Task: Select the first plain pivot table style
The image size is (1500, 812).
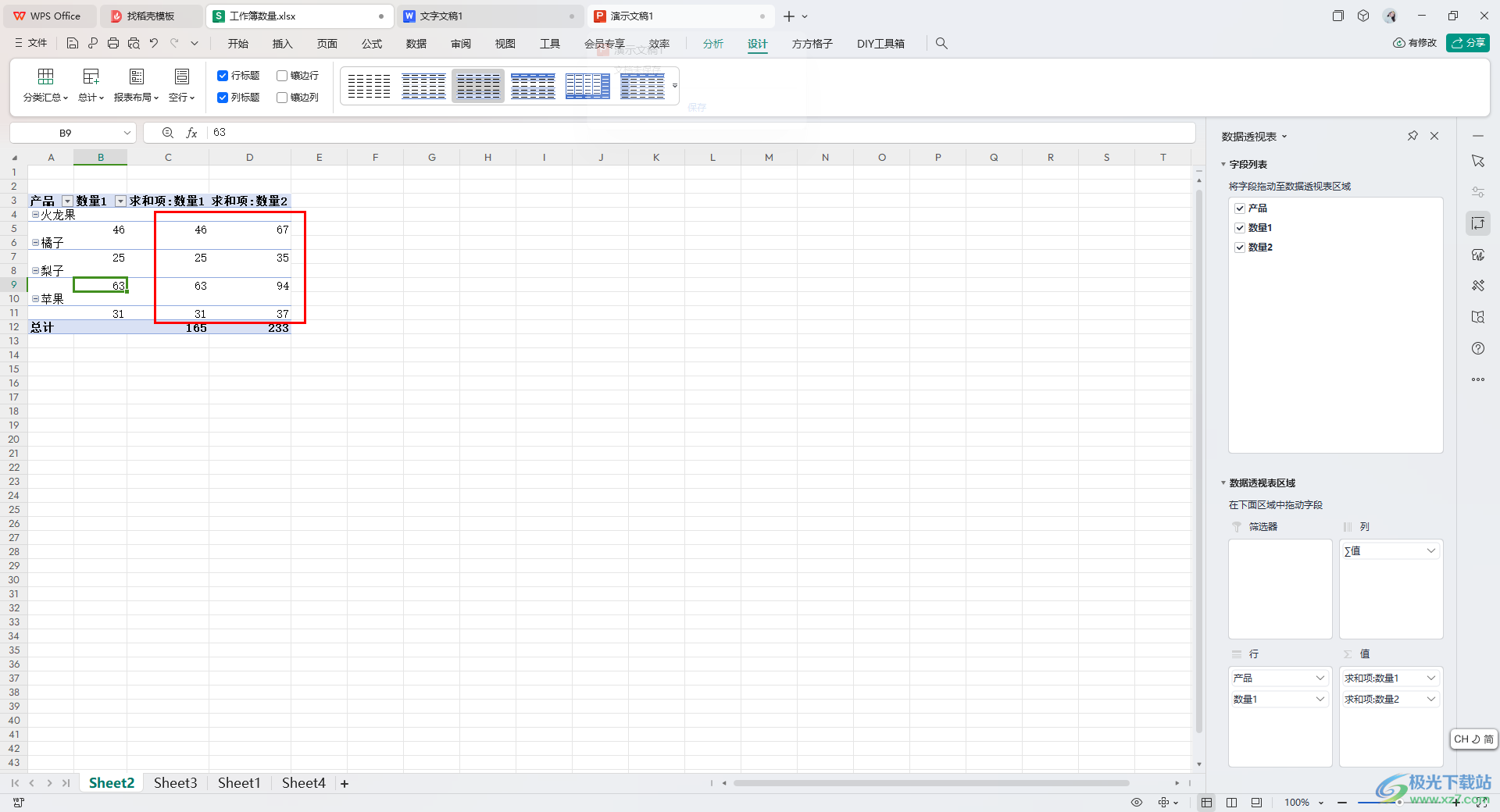Action: [369, 86]
